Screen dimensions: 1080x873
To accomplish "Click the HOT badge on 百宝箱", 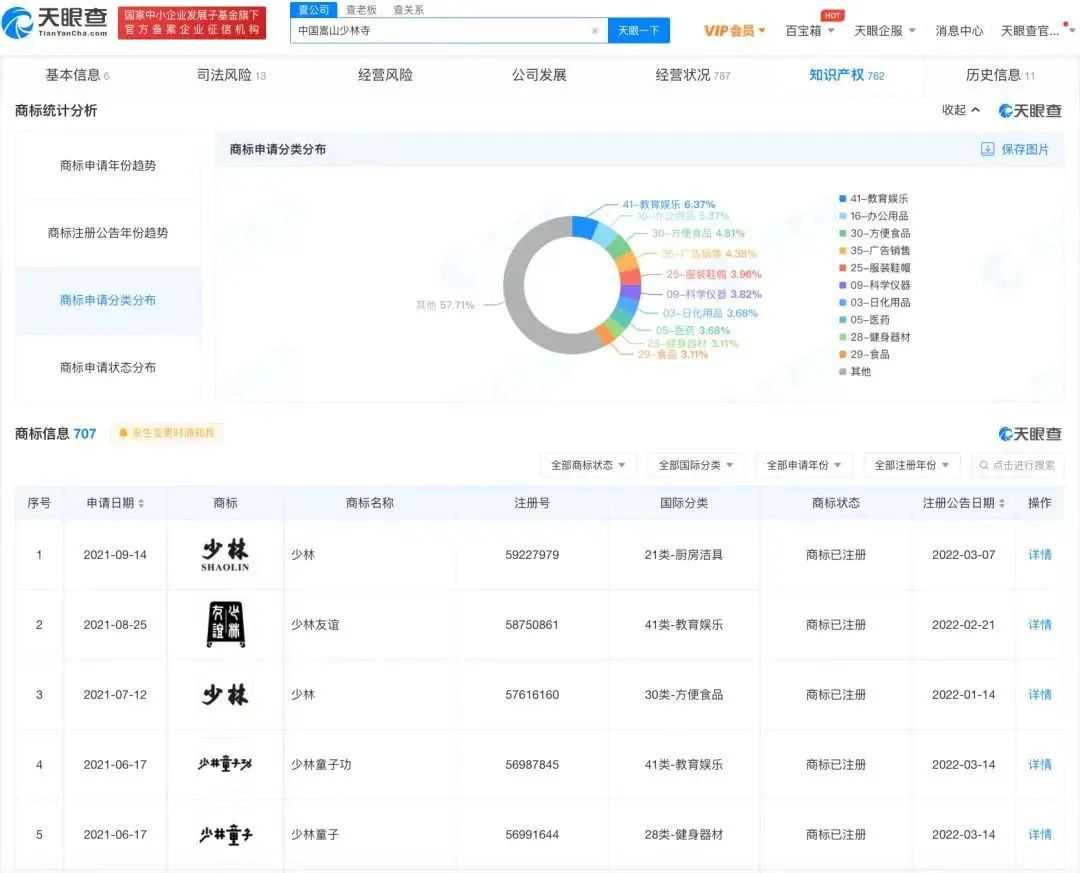I will click(829, 15).
